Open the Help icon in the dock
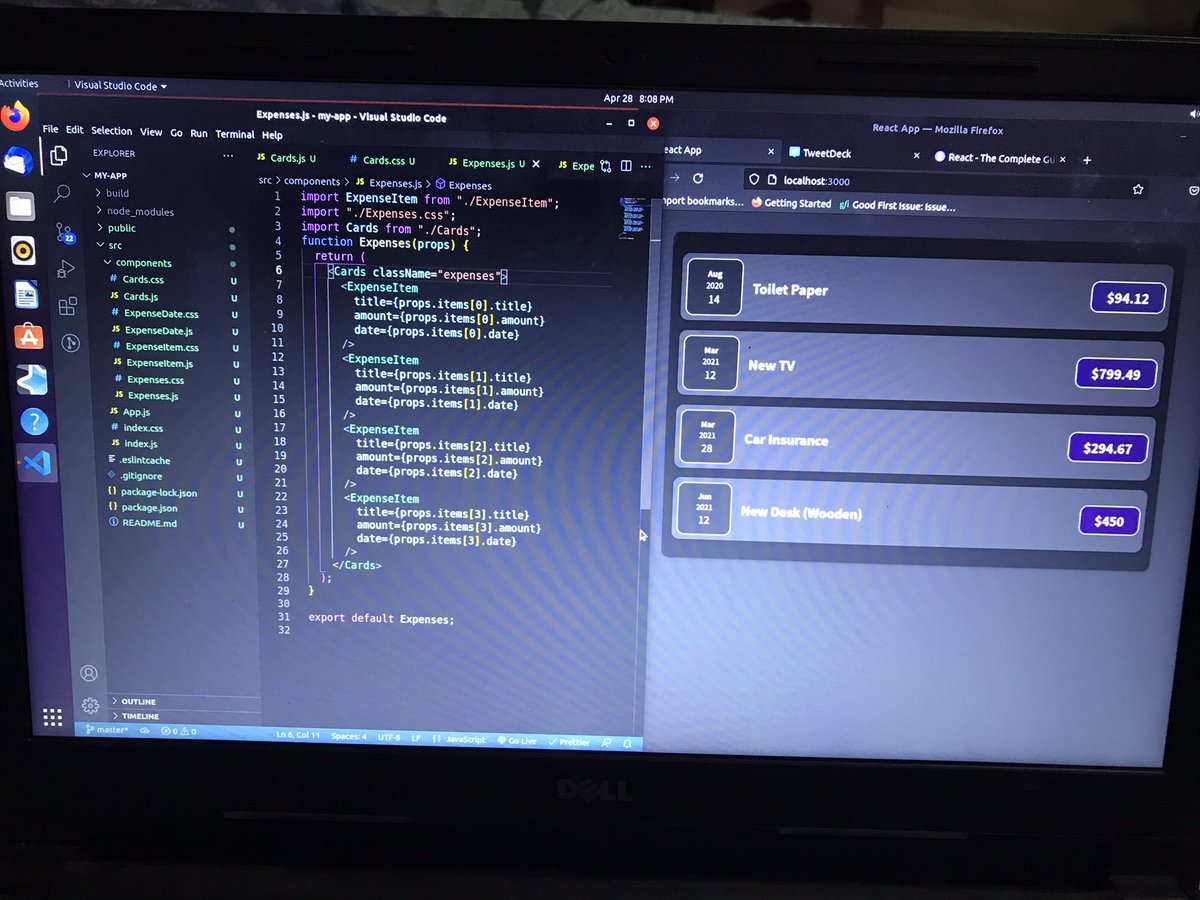Viewport: 1200px width, 900px height. tap(33, 422)
